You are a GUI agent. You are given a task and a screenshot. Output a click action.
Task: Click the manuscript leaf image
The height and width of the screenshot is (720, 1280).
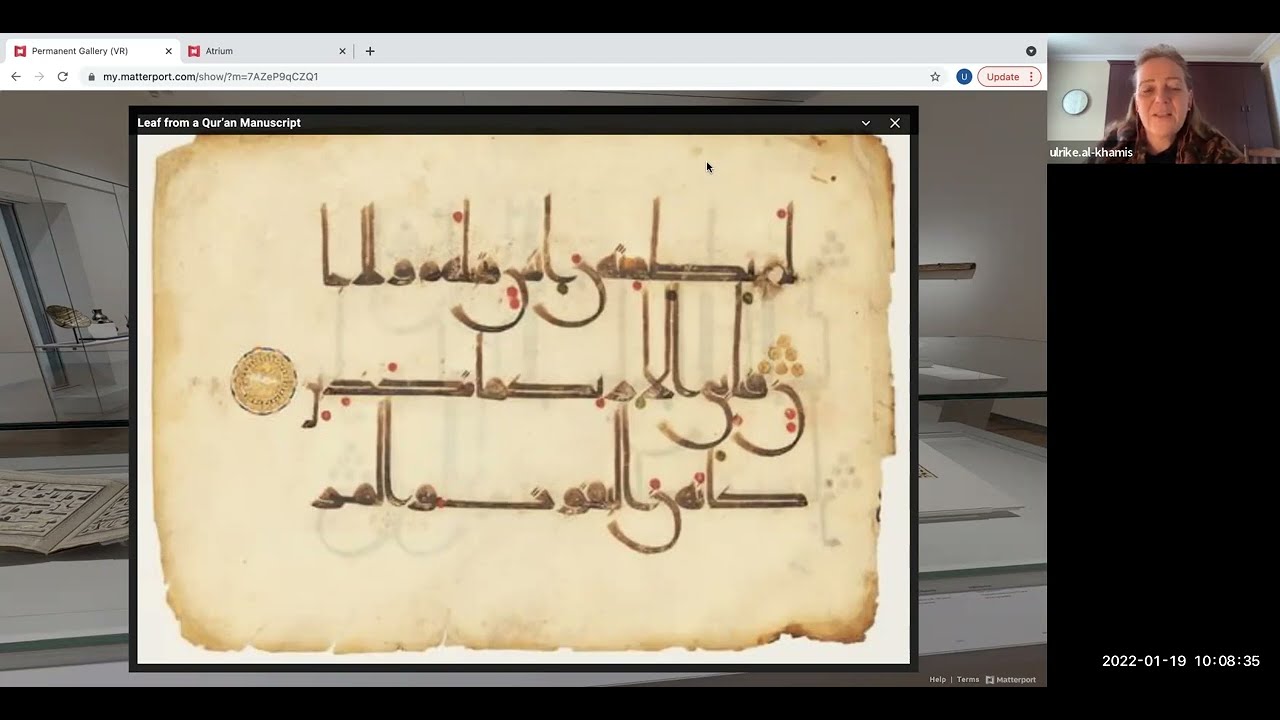[x=523, y=399]
